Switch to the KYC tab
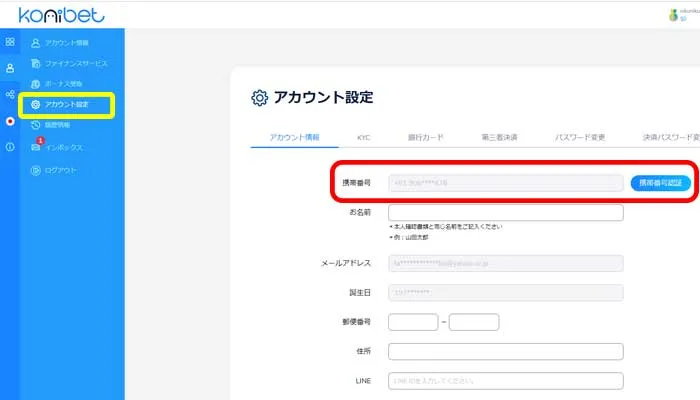Screen dimensions: 700x400 tap(363, 137)
